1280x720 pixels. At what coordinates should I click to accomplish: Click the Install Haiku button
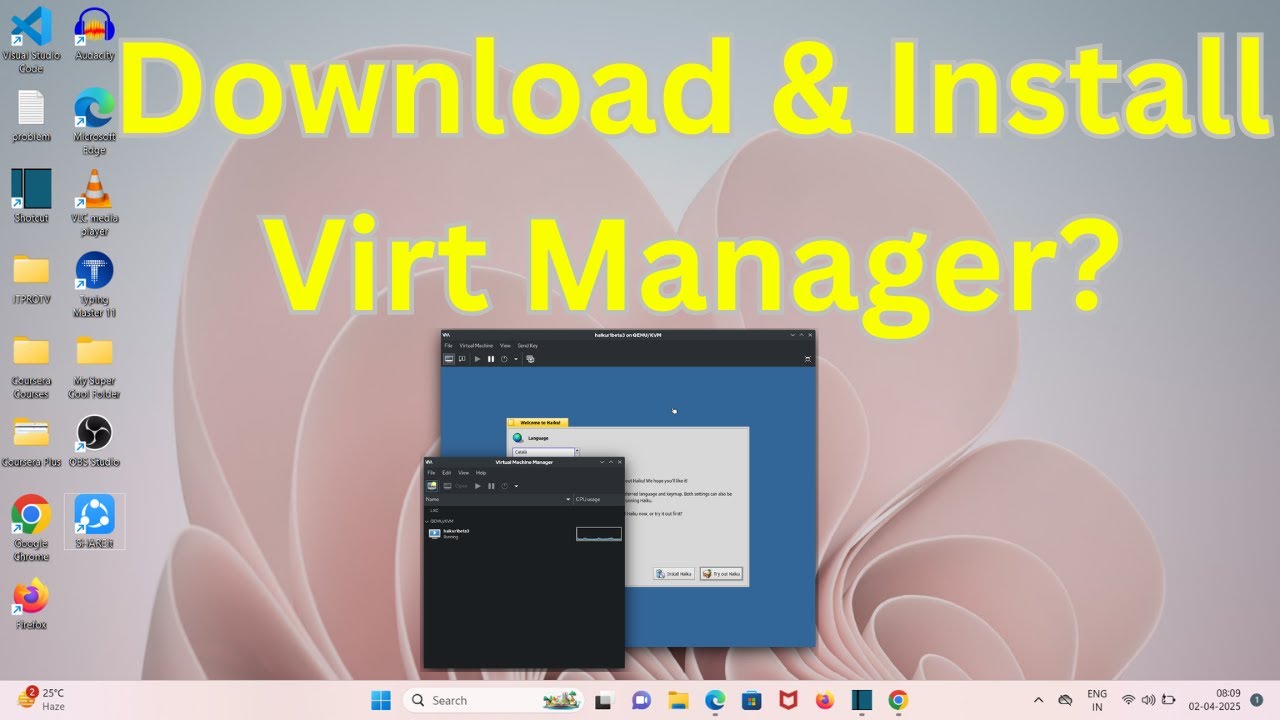[x=675, y=574]
